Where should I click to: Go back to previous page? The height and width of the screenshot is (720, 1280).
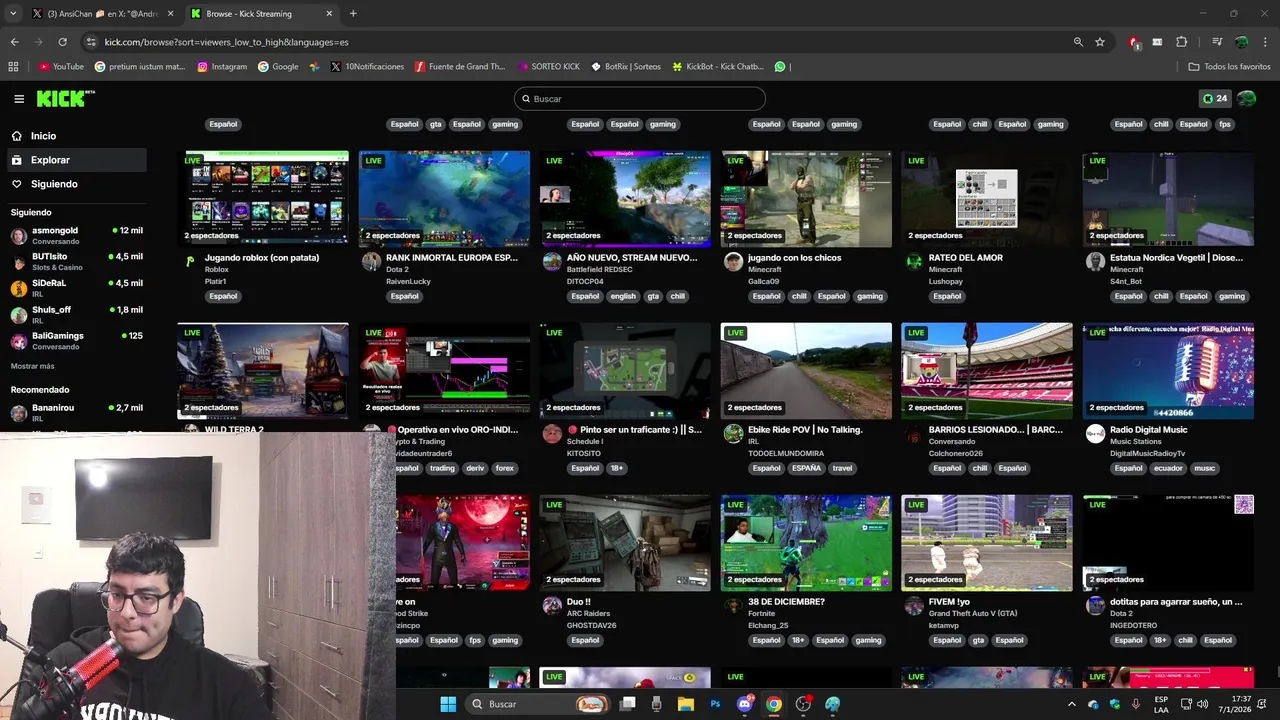point(14,42)
